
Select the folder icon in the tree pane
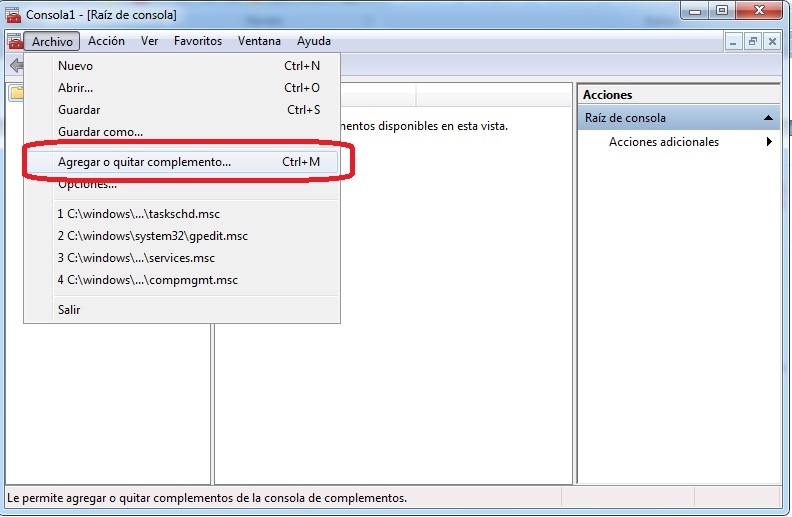click(16, 94)
